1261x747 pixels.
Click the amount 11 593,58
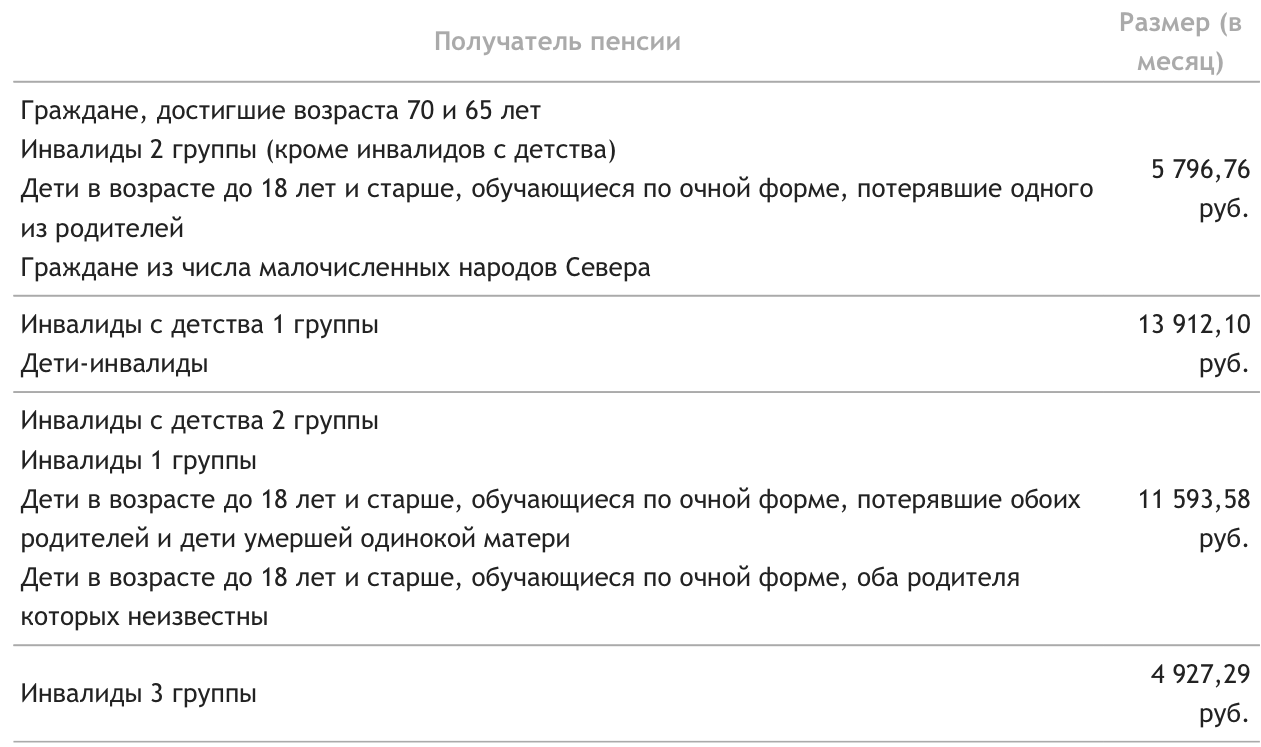click(1194, 500)
